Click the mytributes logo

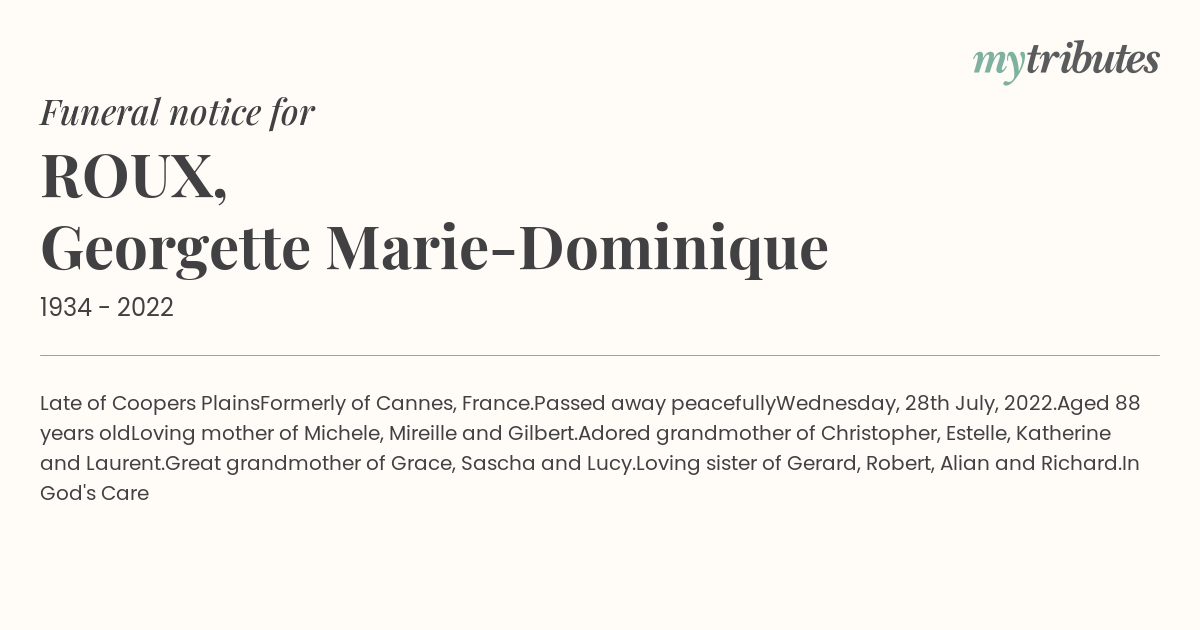click(x=1066, y=62)
